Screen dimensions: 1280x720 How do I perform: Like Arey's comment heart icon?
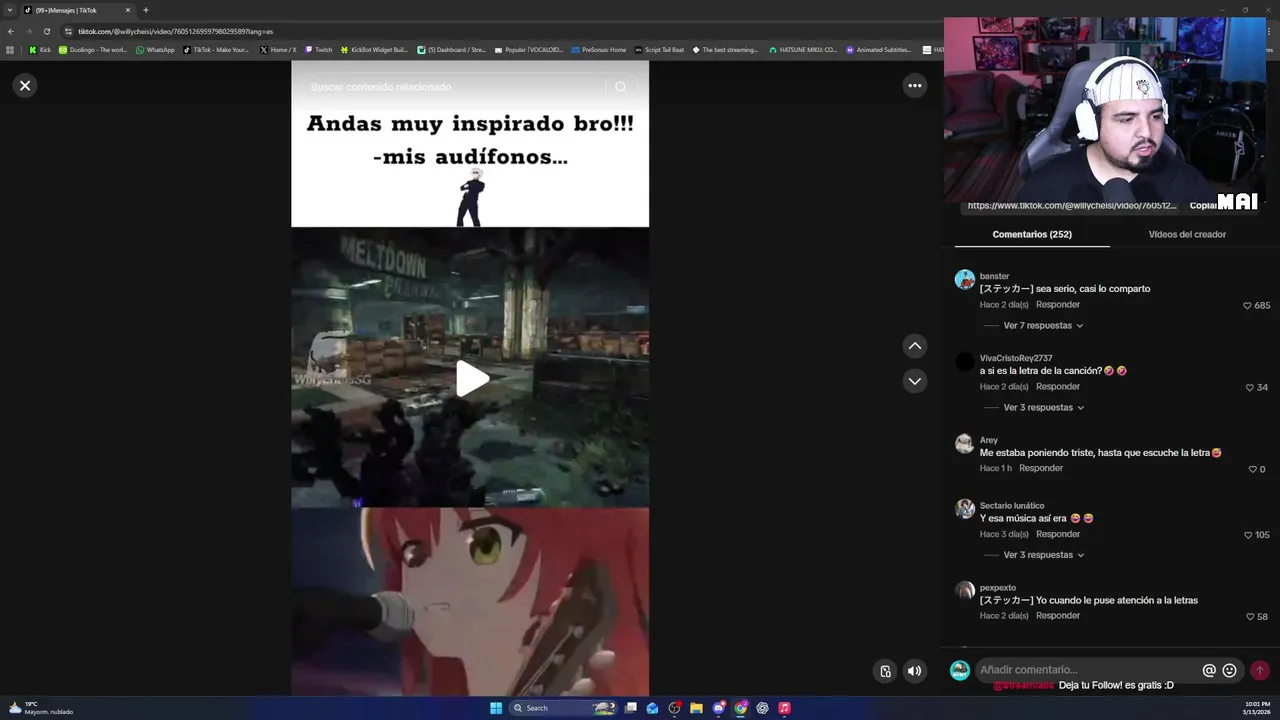click(1252, 469)
